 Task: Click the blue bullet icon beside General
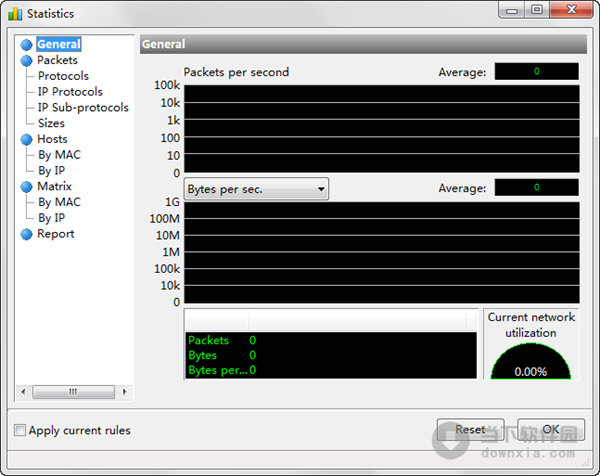(x=26, y=45)
